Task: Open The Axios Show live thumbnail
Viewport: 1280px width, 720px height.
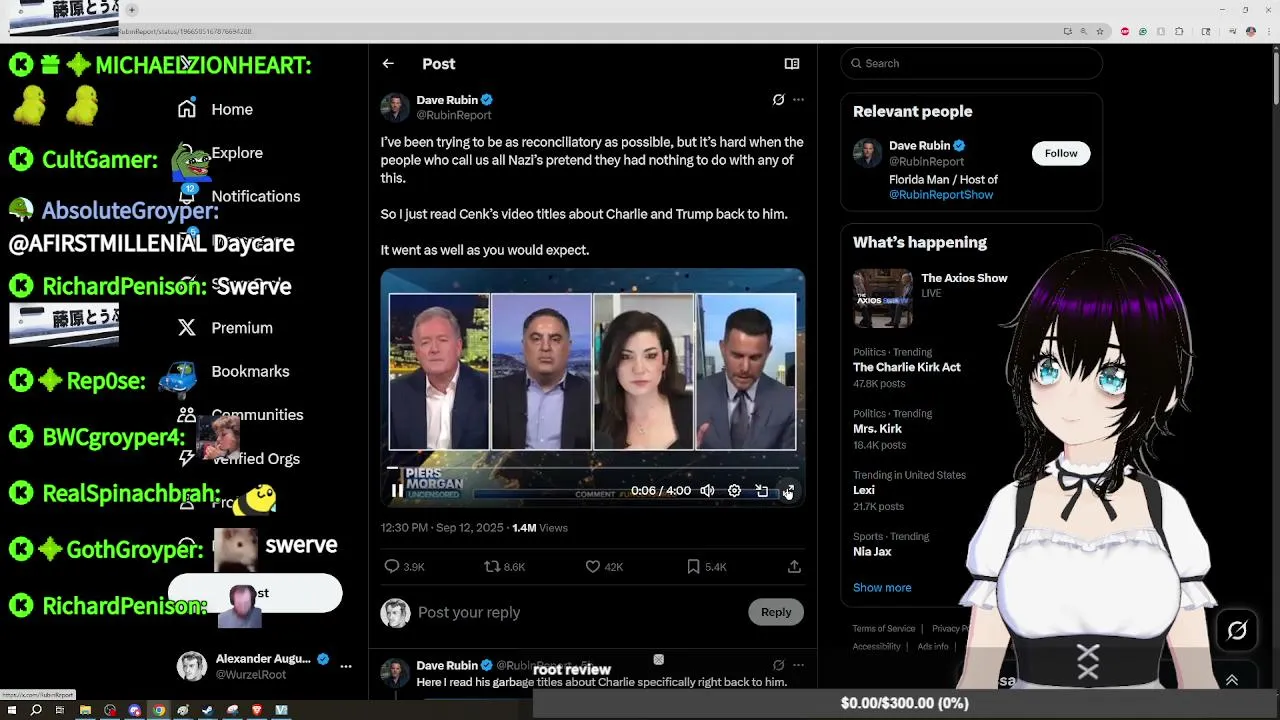Action: [x=882, y=298]
